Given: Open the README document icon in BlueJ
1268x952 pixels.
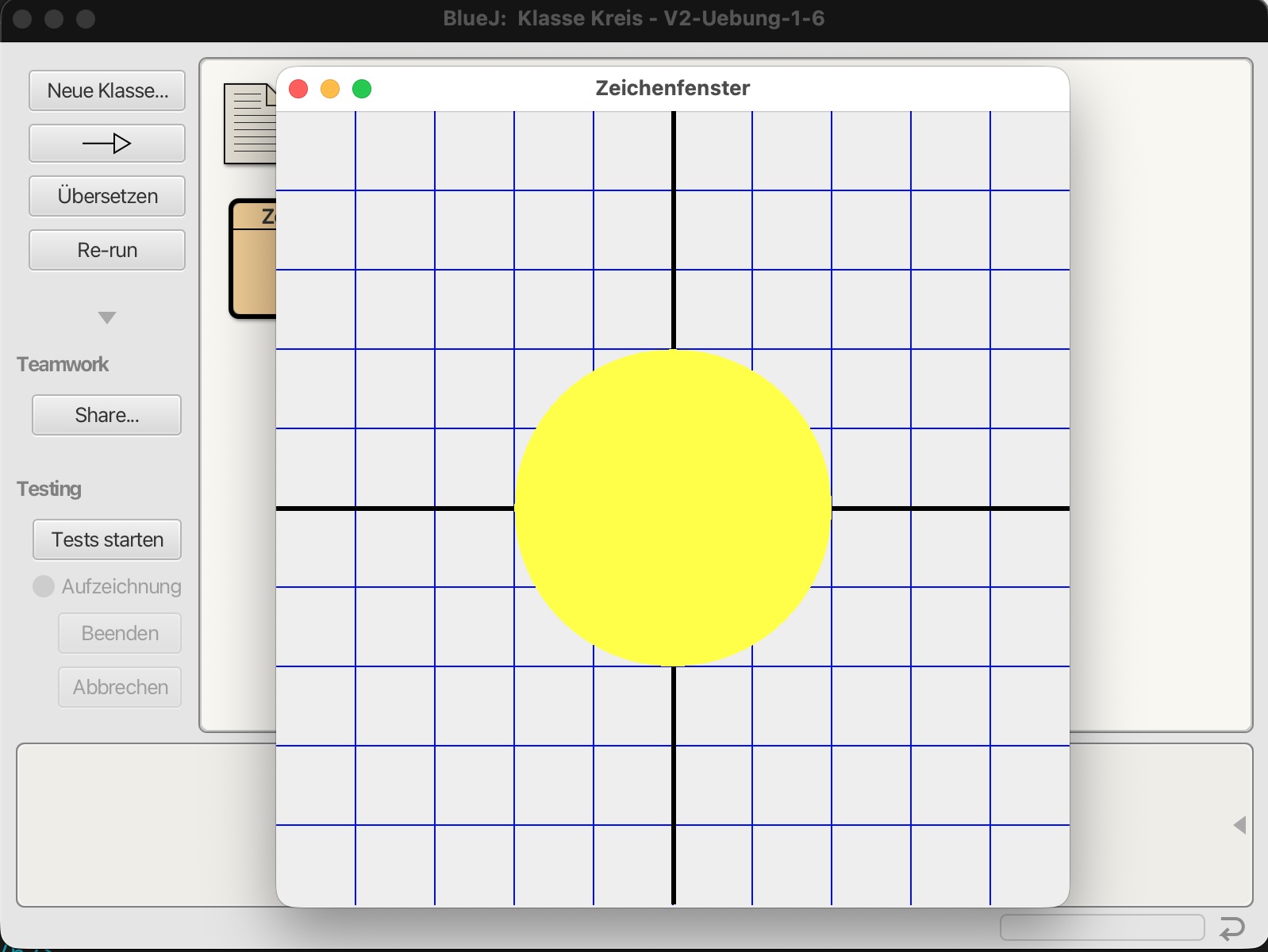Looking at the screenshot, I should click(x=250, y=124).
